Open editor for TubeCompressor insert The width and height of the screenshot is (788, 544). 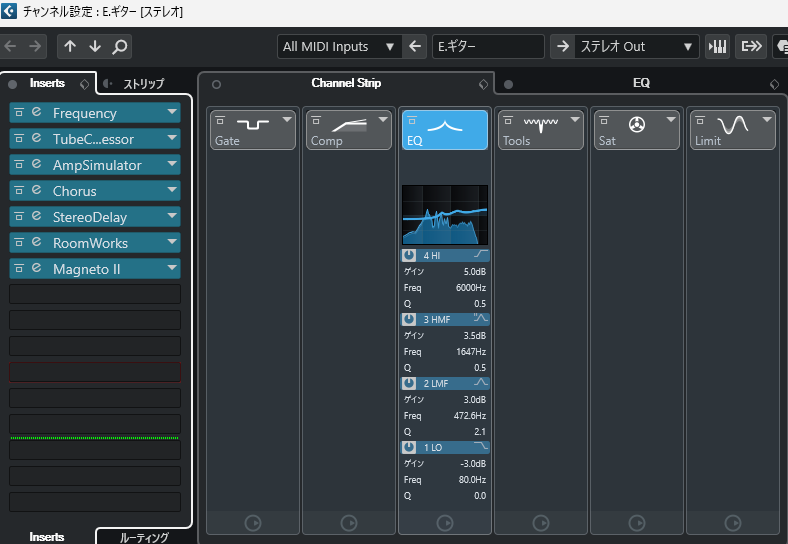coord(37,138)
